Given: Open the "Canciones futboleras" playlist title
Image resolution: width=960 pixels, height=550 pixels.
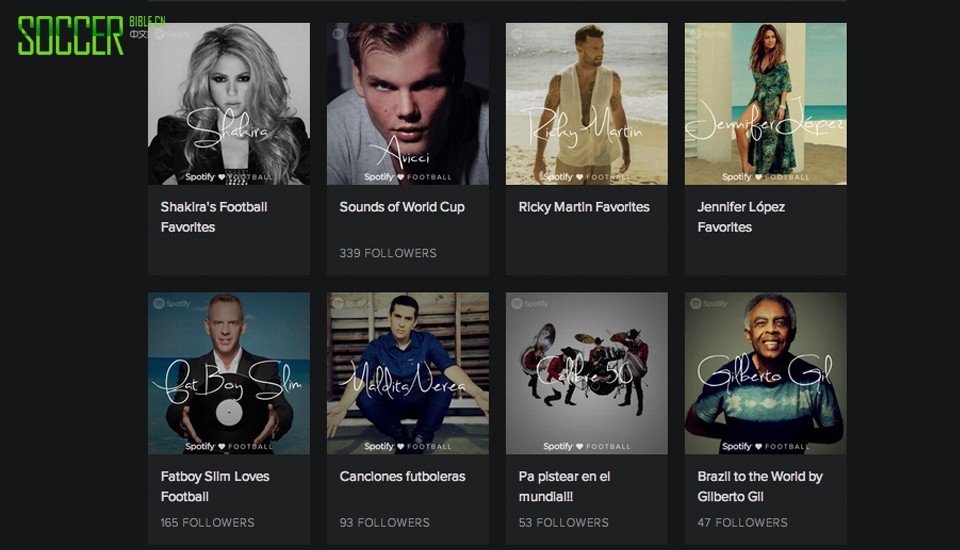Looking at the screenshot, I should click(x=402, y=476).
